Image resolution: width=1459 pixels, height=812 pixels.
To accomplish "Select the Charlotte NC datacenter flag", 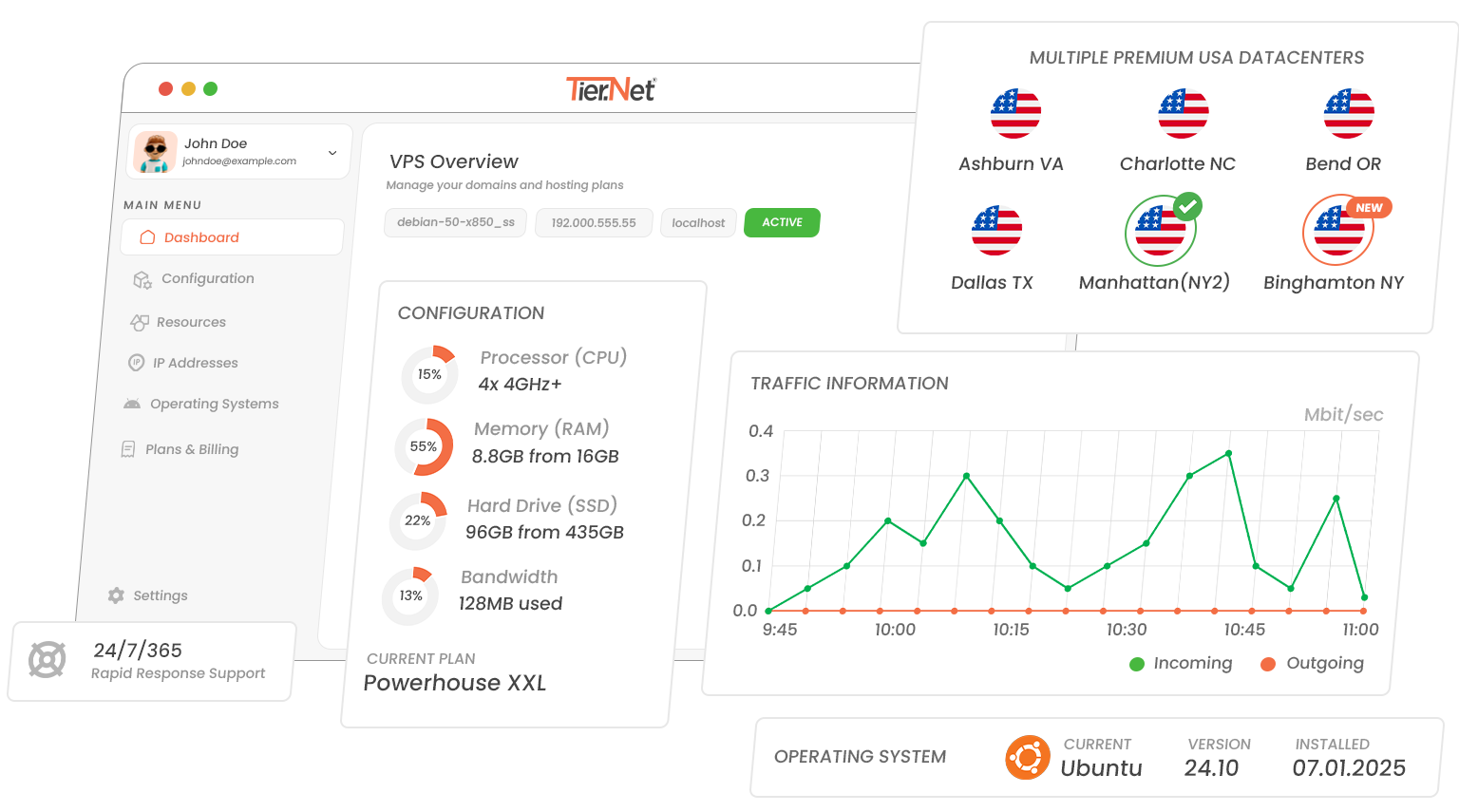I will tap(1183, 113).
